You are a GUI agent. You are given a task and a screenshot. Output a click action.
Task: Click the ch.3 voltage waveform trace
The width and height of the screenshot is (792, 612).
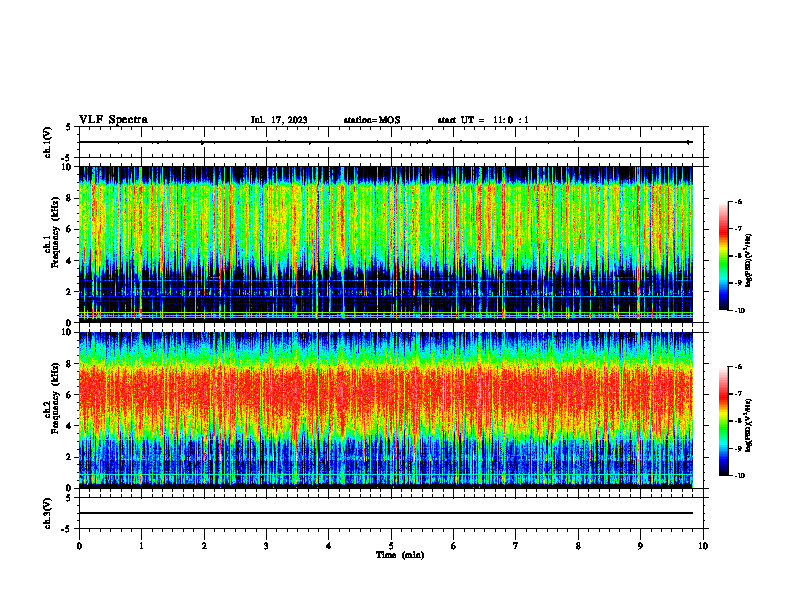[x=386, y=513]
